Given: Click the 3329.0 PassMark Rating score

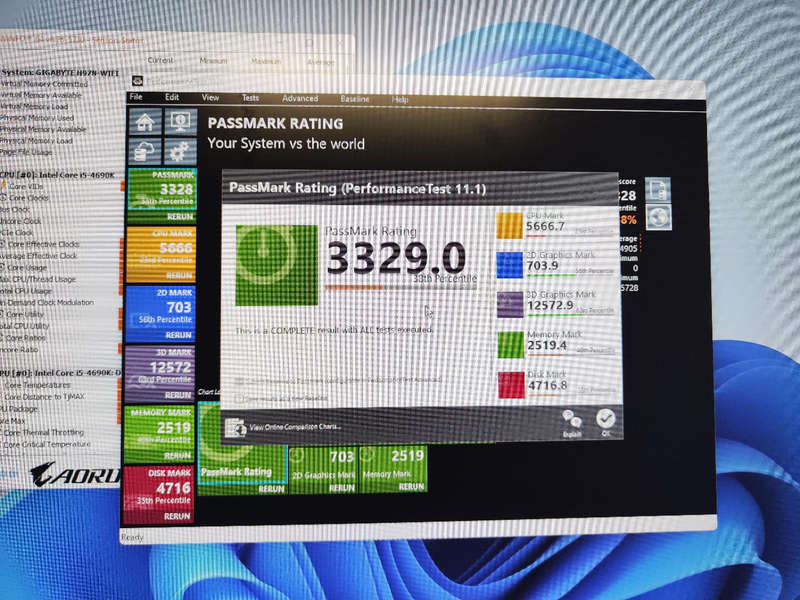Looking at the screenshot, I should pyautogui.click(x=396, y=257).
